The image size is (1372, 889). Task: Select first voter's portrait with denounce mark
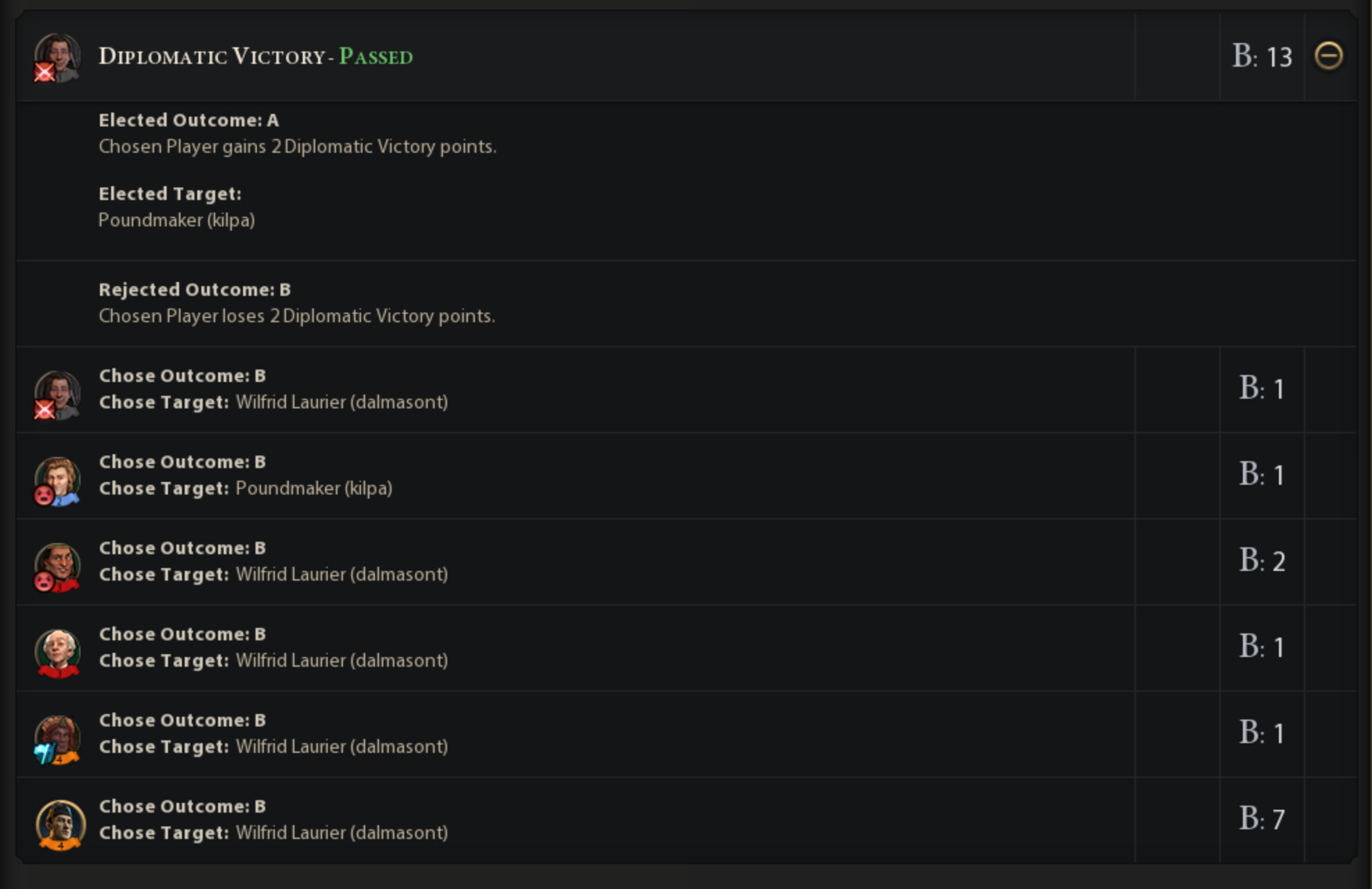click(58, 394)
